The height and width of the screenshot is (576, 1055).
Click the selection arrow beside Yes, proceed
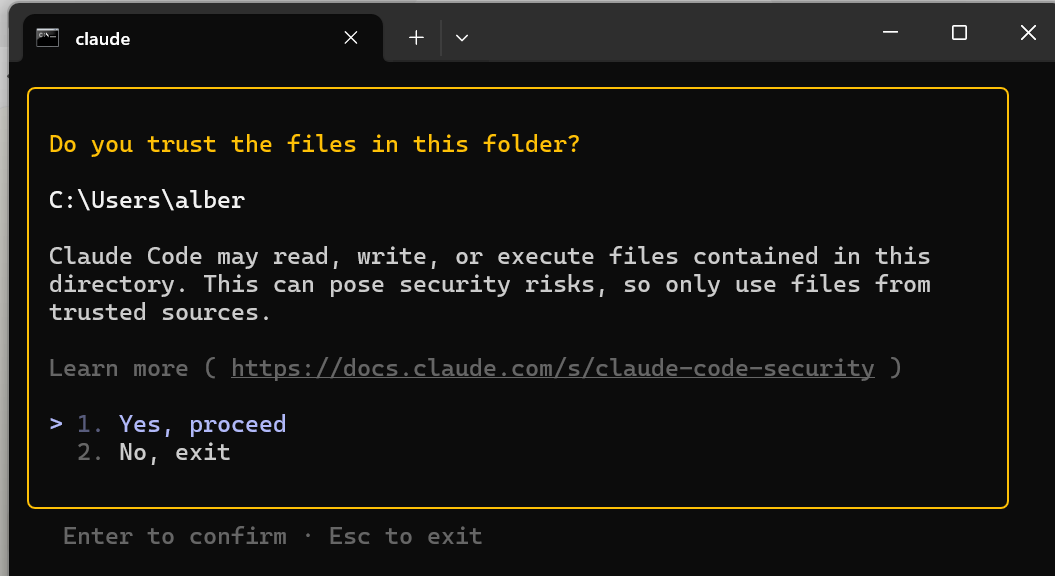(55, 423)
